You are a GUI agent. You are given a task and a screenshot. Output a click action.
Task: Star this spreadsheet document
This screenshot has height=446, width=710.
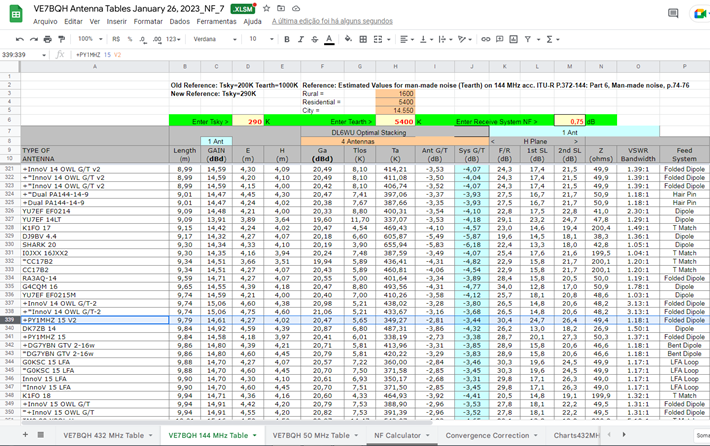coord(267,7)
